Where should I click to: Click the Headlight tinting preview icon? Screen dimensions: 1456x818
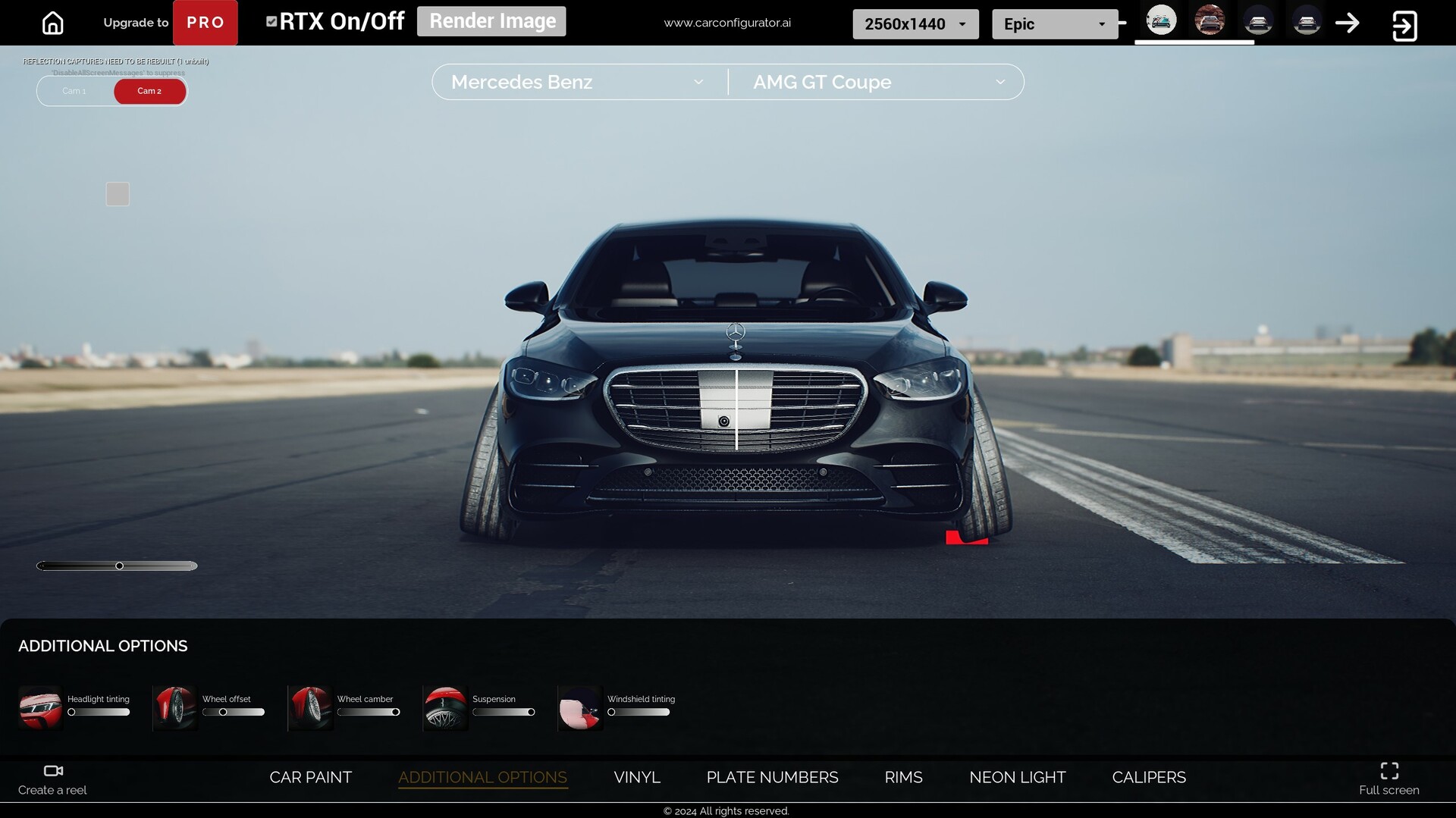(x=40, y=707)
